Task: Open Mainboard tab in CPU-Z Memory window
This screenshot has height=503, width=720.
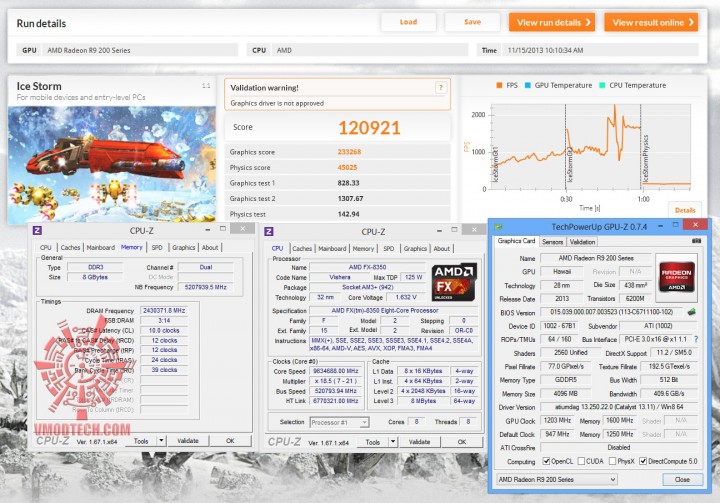Action: point(101,247)
